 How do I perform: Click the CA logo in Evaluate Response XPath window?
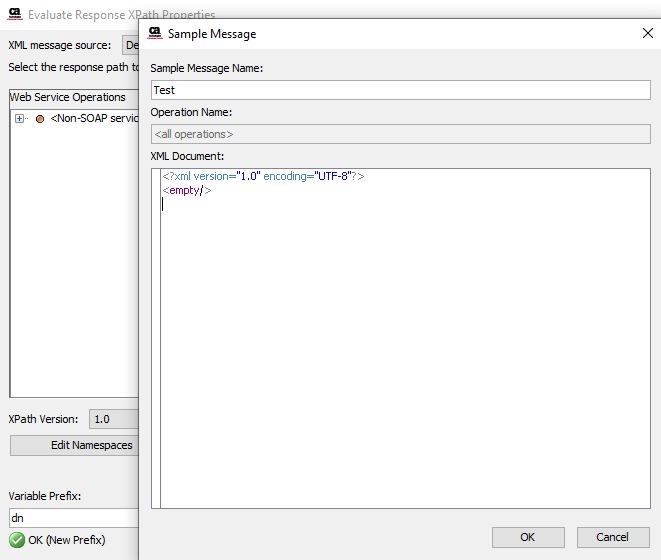point(15,16)
